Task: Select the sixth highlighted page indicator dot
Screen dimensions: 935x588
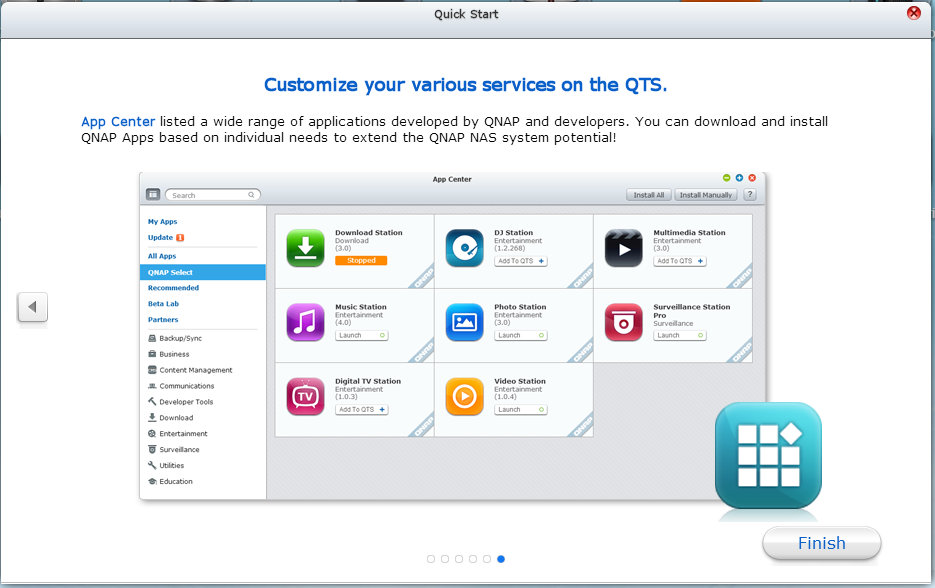Action: point(501,559)
